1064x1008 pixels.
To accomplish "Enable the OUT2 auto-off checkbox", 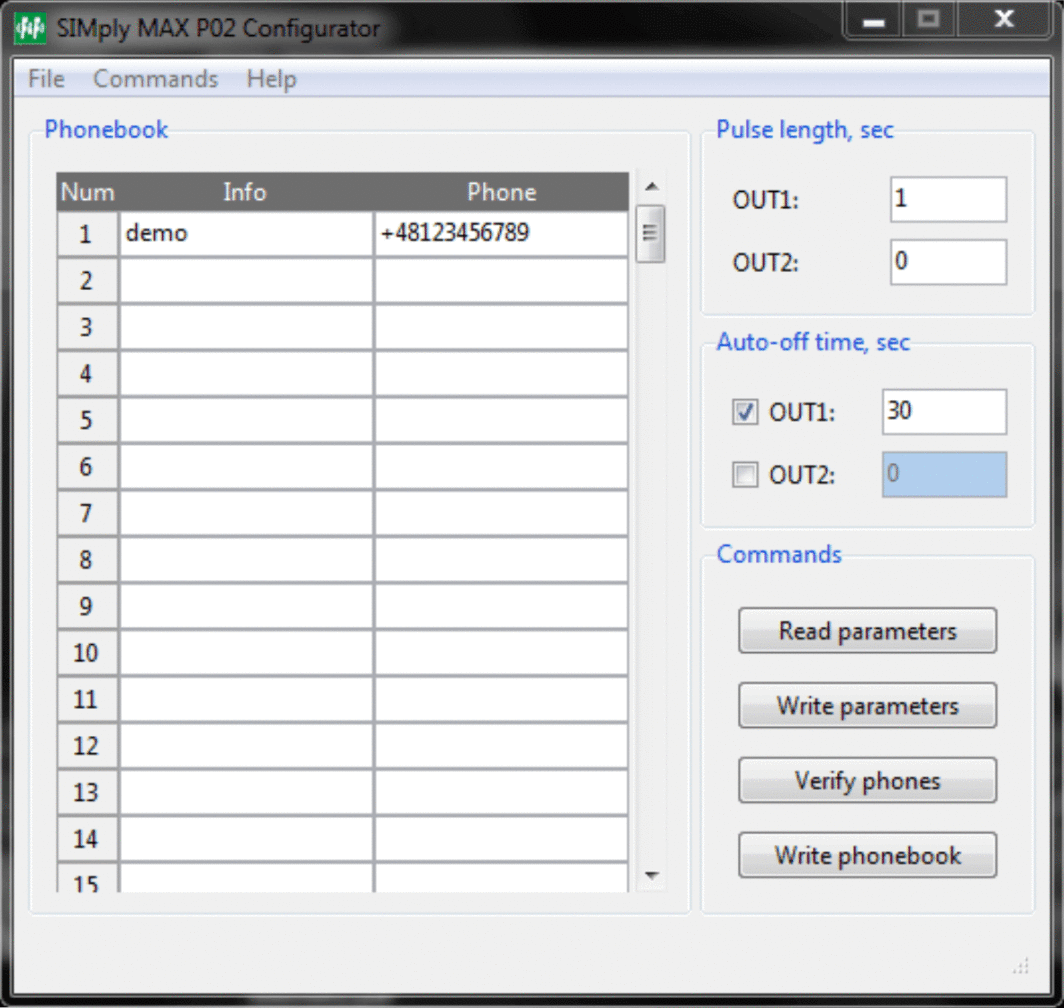I will (x=745, y=475).
